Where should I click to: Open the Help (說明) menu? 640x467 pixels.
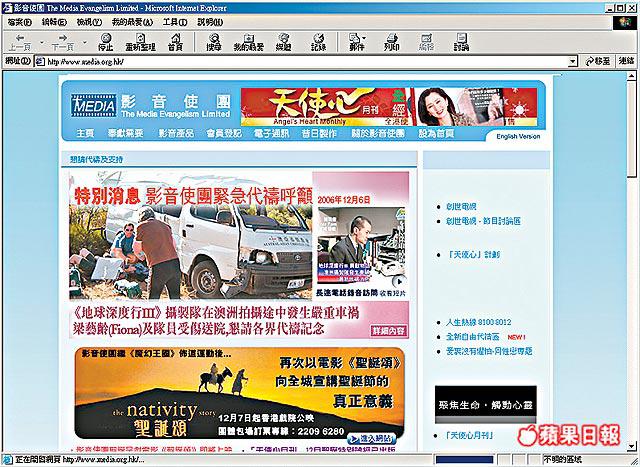(210, 22)
